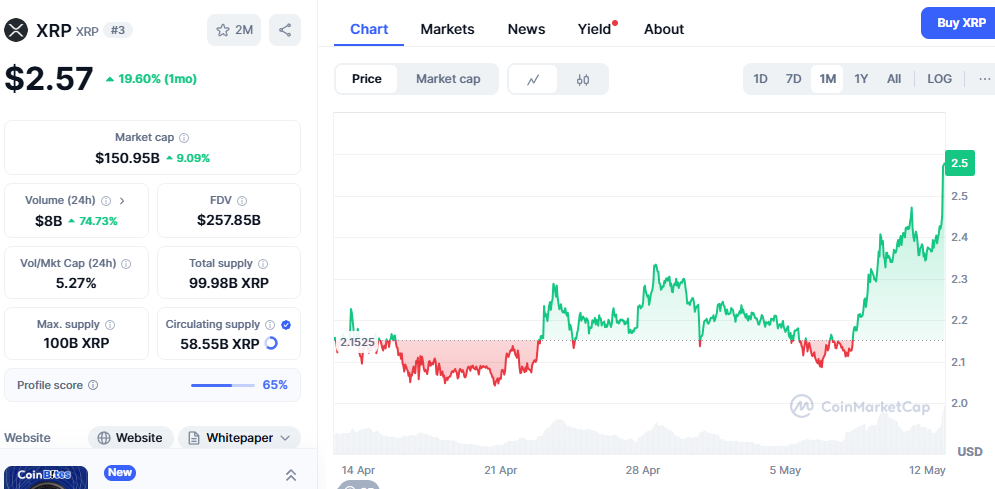This screenshot has width=995, height=489.
Task: Click the $257.85B FDV value
Action: (x=229, y=220)
